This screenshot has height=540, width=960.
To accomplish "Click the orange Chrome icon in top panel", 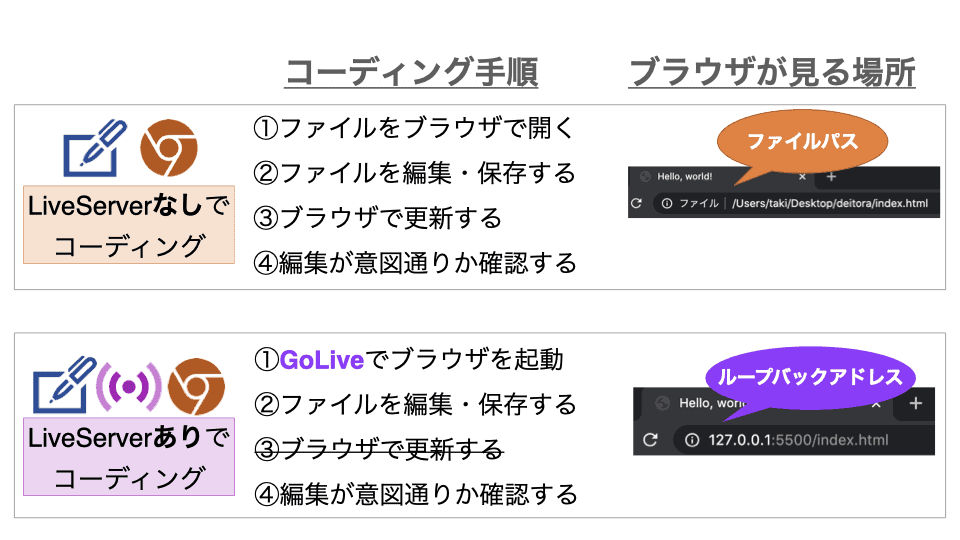I will pos(168,148).
